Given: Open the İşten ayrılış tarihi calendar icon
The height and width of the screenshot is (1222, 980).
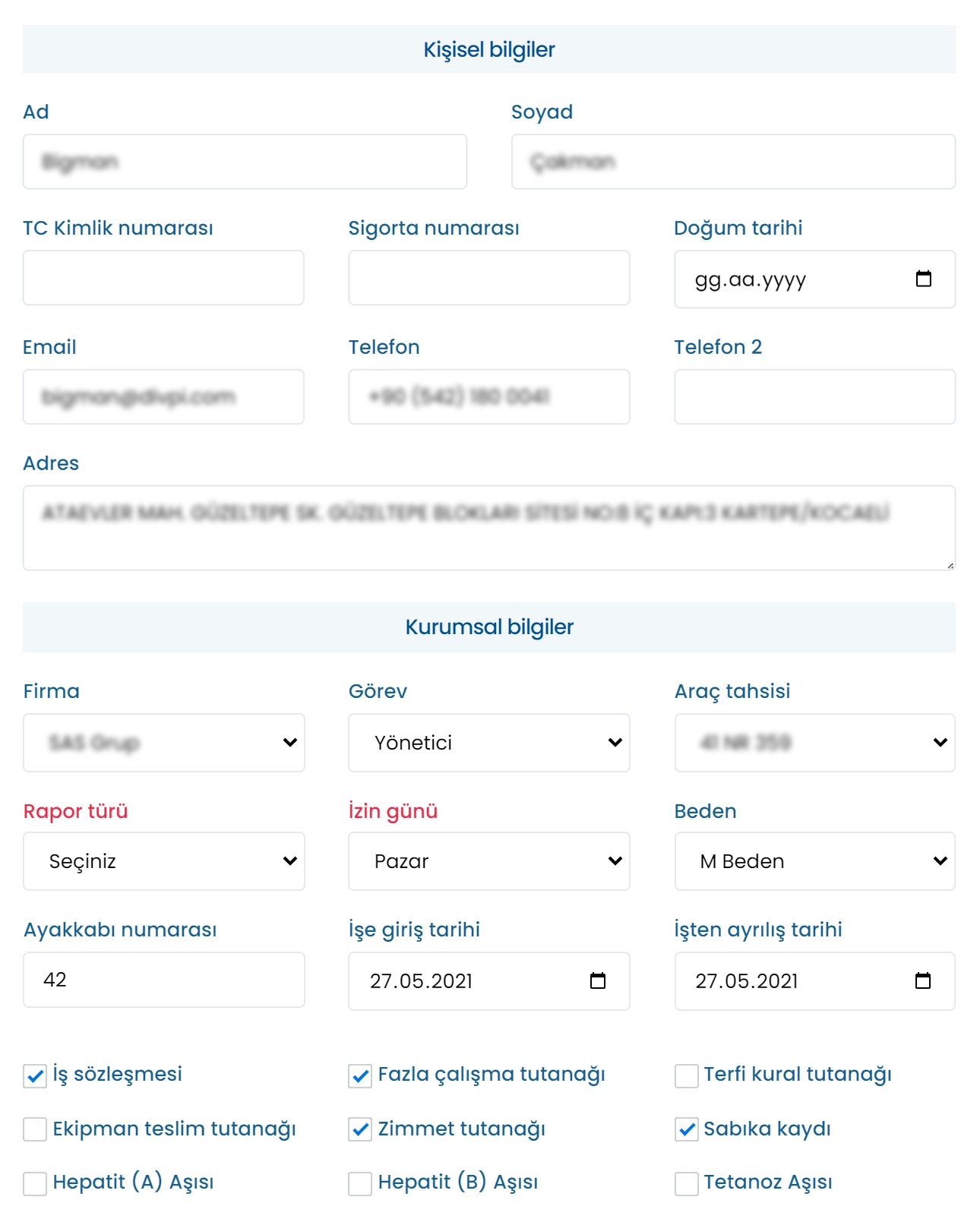Looking at the screenshot, I should [923, 980].
